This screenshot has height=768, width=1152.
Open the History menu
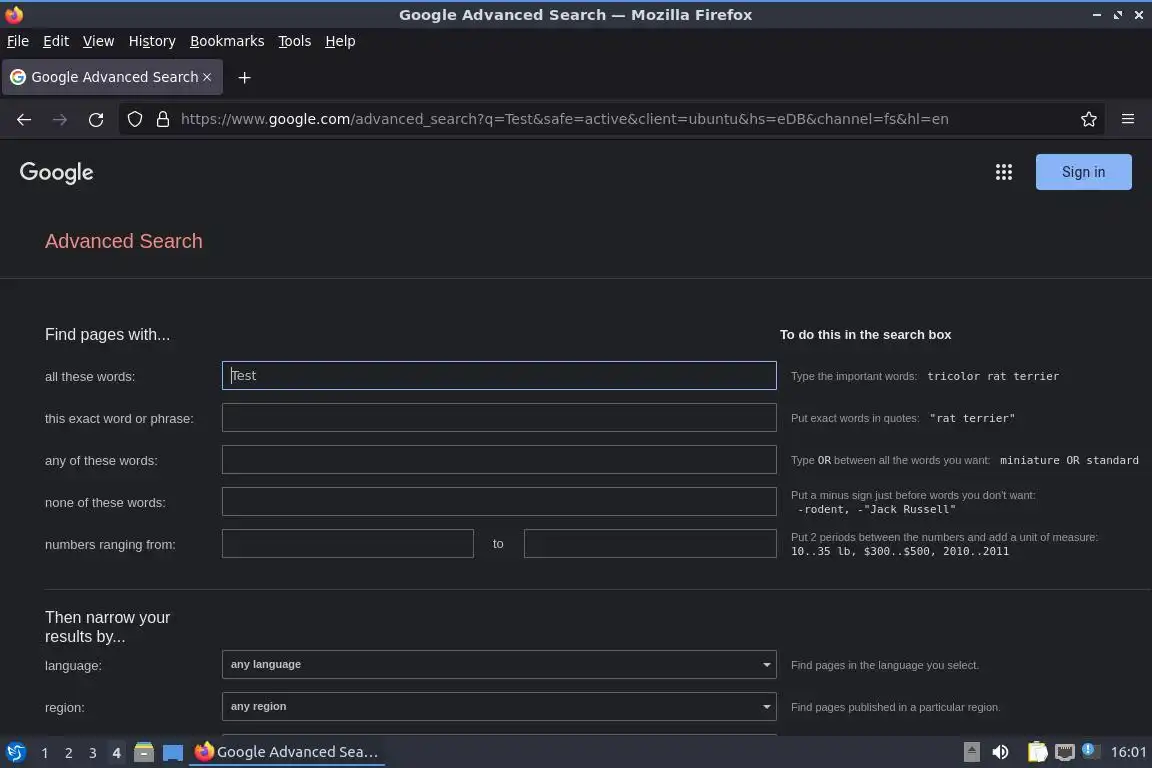click(x=152, y=41)
